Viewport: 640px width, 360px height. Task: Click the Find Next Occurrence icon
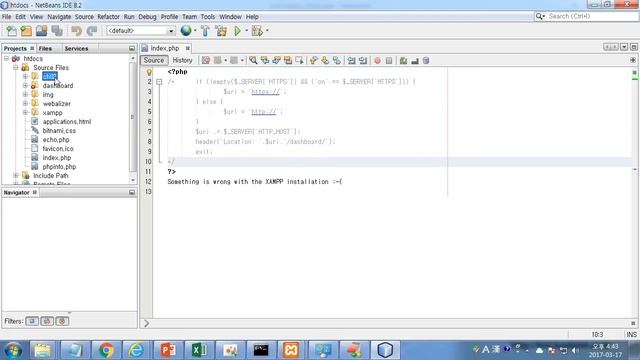(276, 60)
